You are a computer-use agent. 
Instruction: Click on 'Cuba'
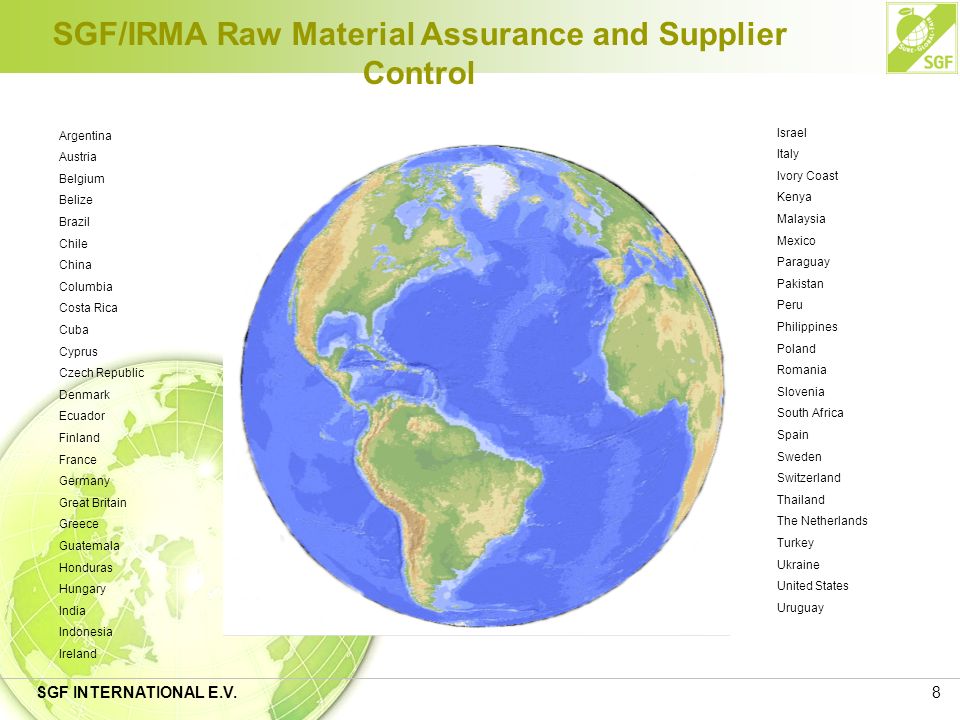click(x=74, y=329)
